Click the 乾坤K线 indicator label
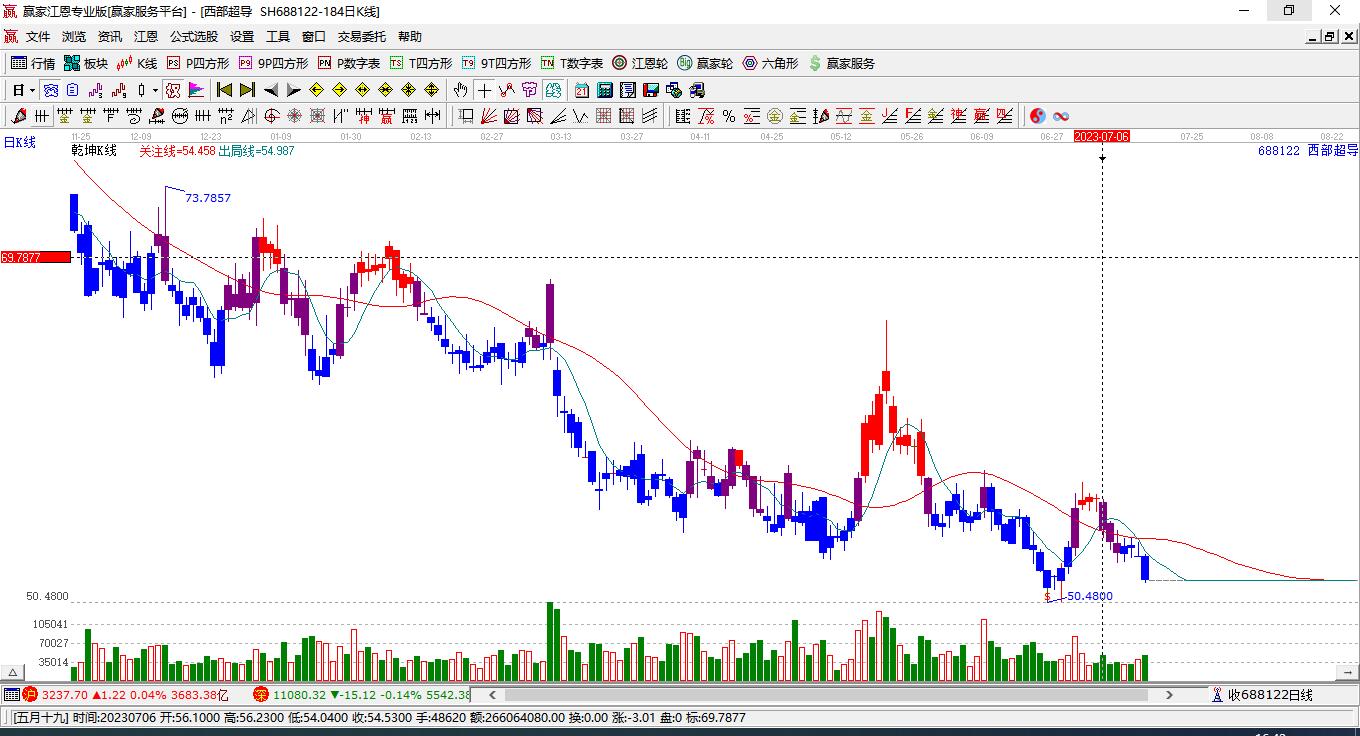 click(x=94, y=151)
